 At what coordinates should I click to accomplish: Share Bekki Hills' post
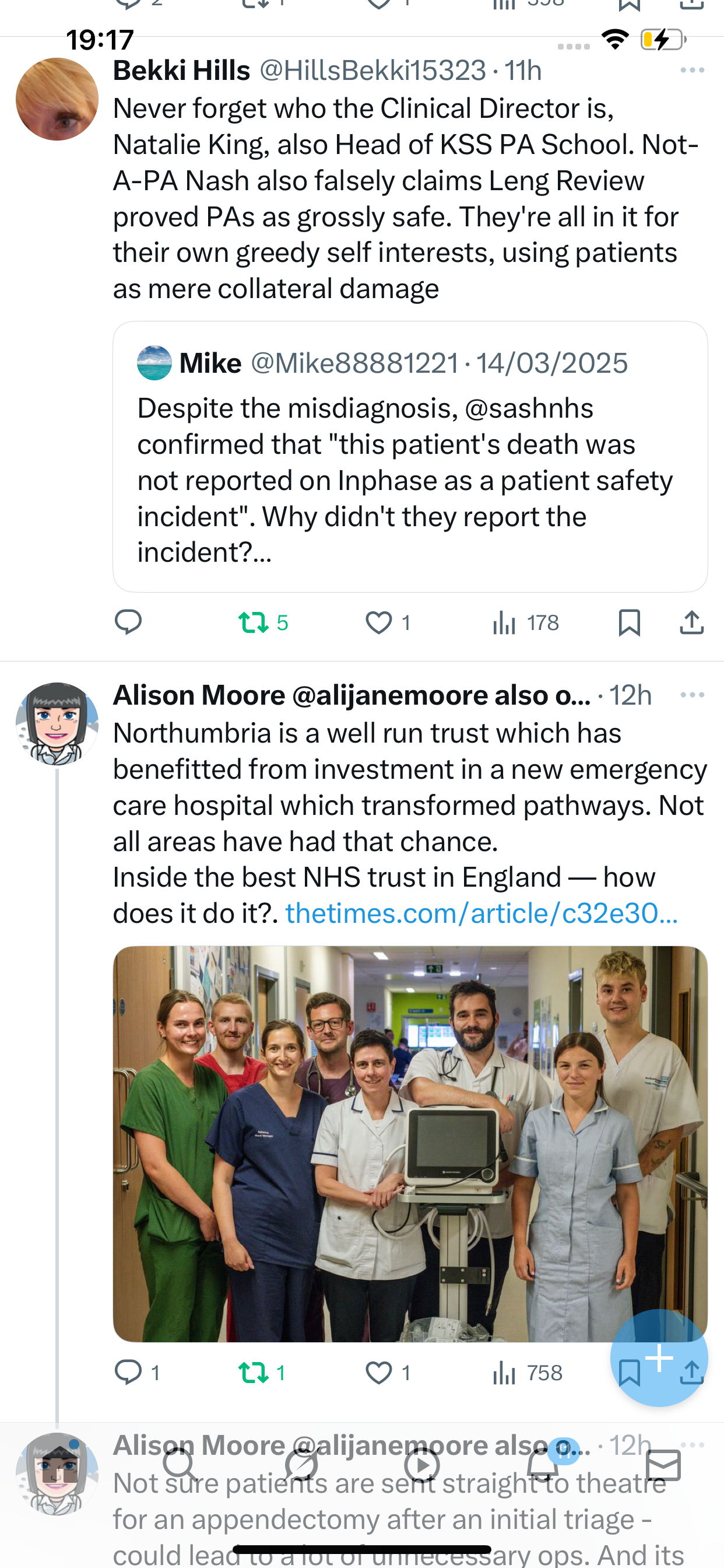tap(692, 622)
